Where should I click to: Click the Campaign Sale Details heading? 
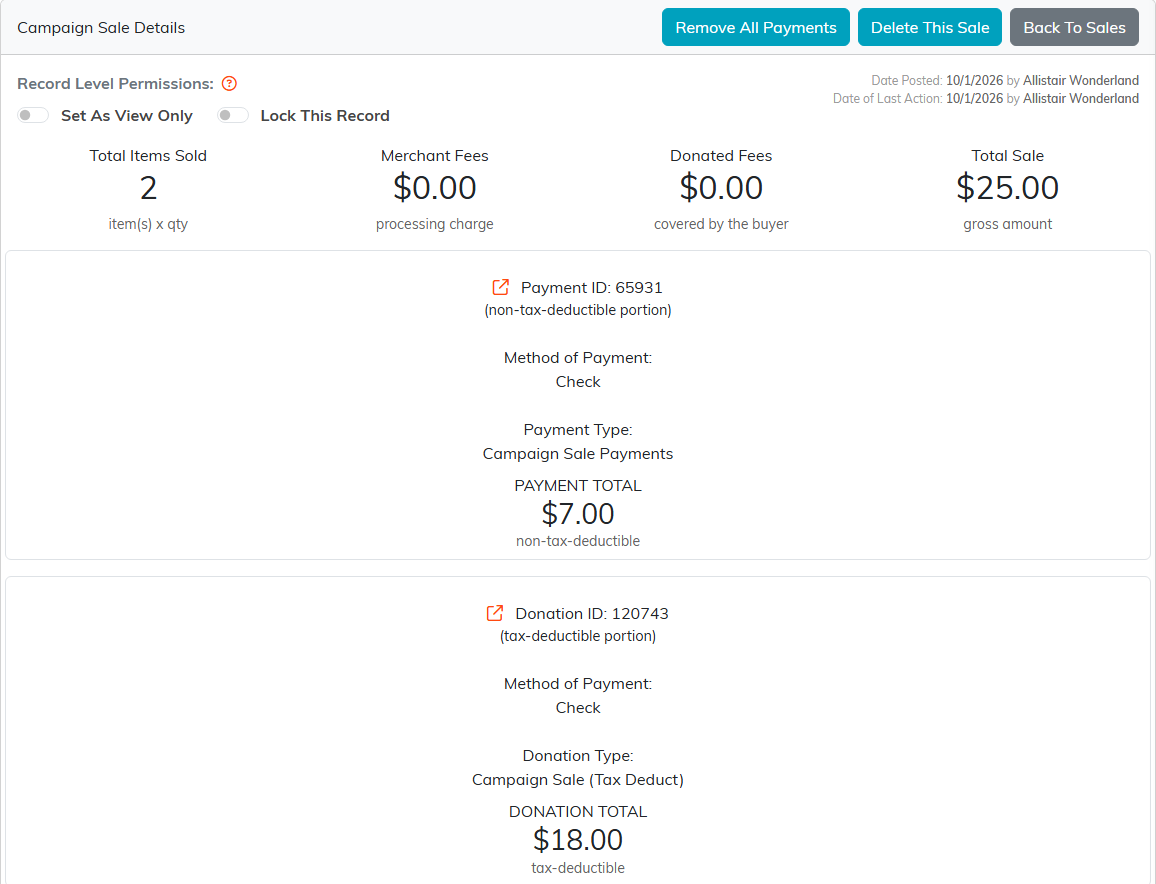pyautogui.click(x=101, y=27)
